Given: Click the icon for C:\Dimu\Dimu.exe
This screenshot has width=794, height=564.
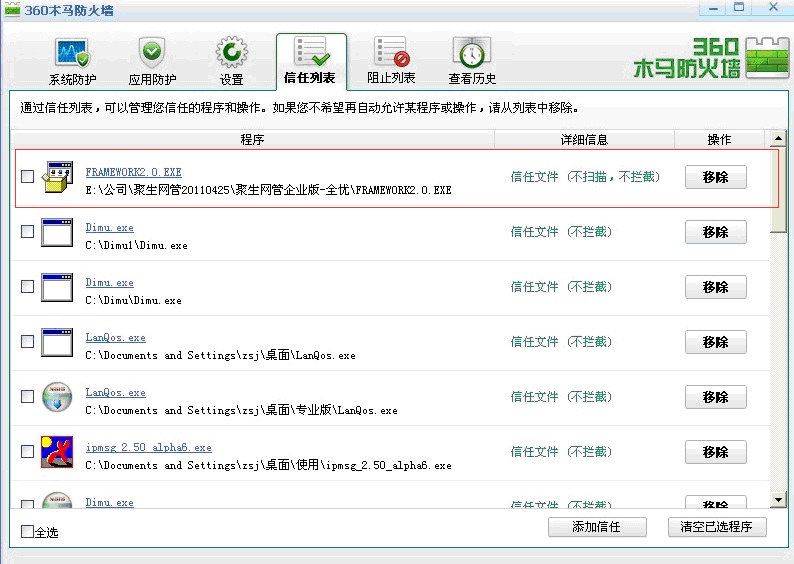Looking at the screenshot, I should (x=57, y=287).
